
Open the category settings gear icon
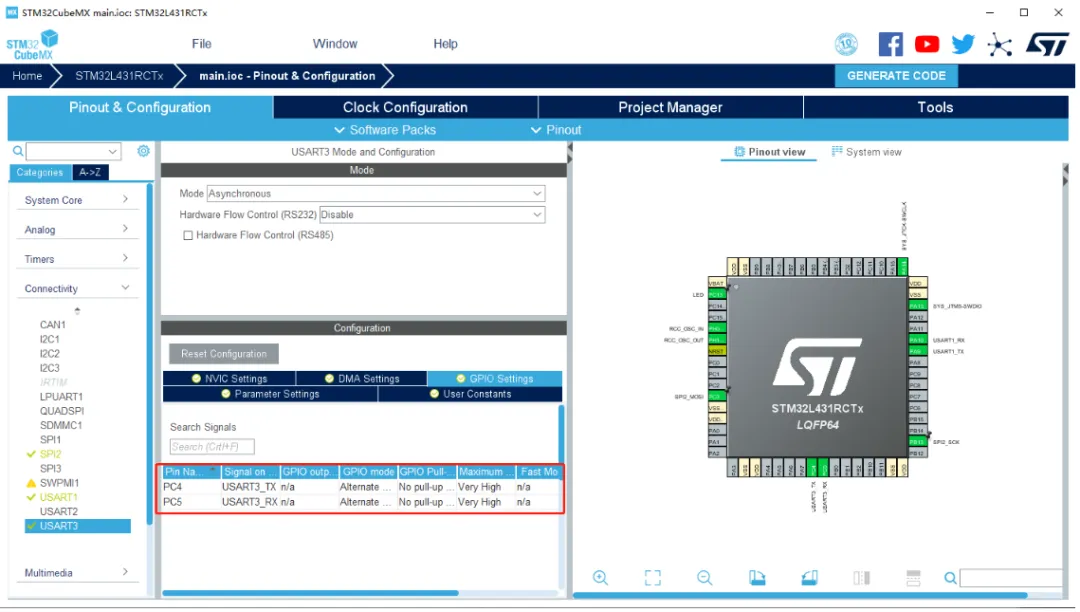tap(143, 151)
